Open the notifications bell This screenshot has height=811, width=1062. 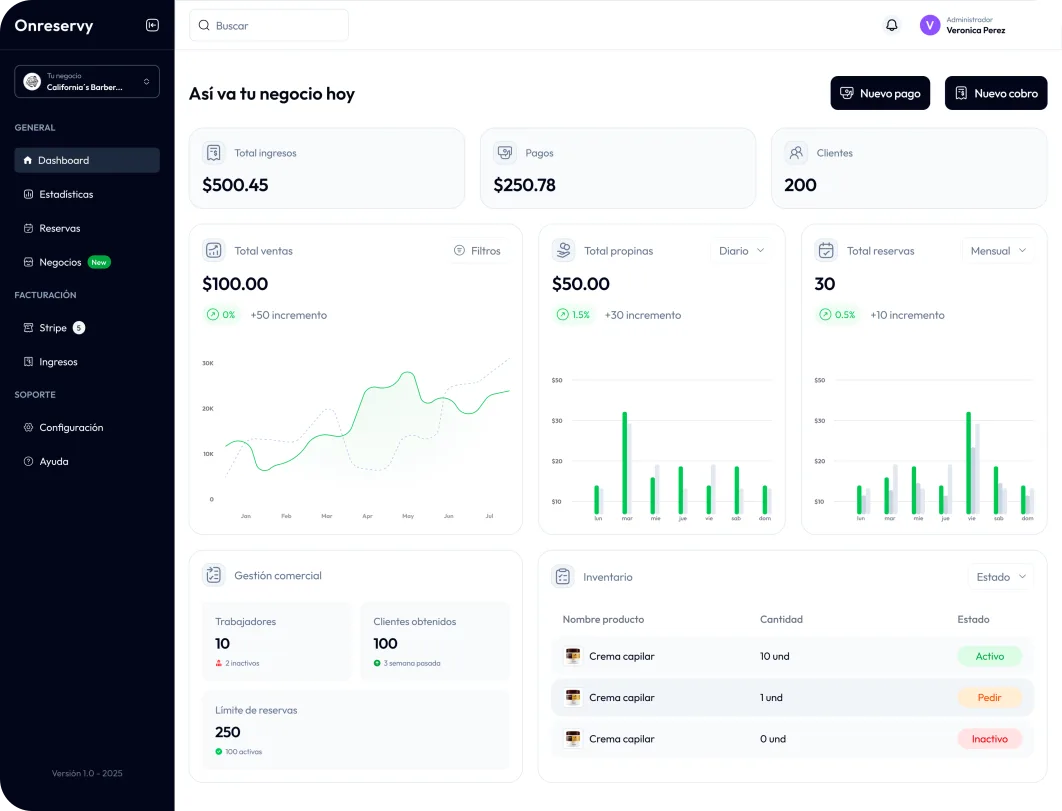click(x=892, y=24)
